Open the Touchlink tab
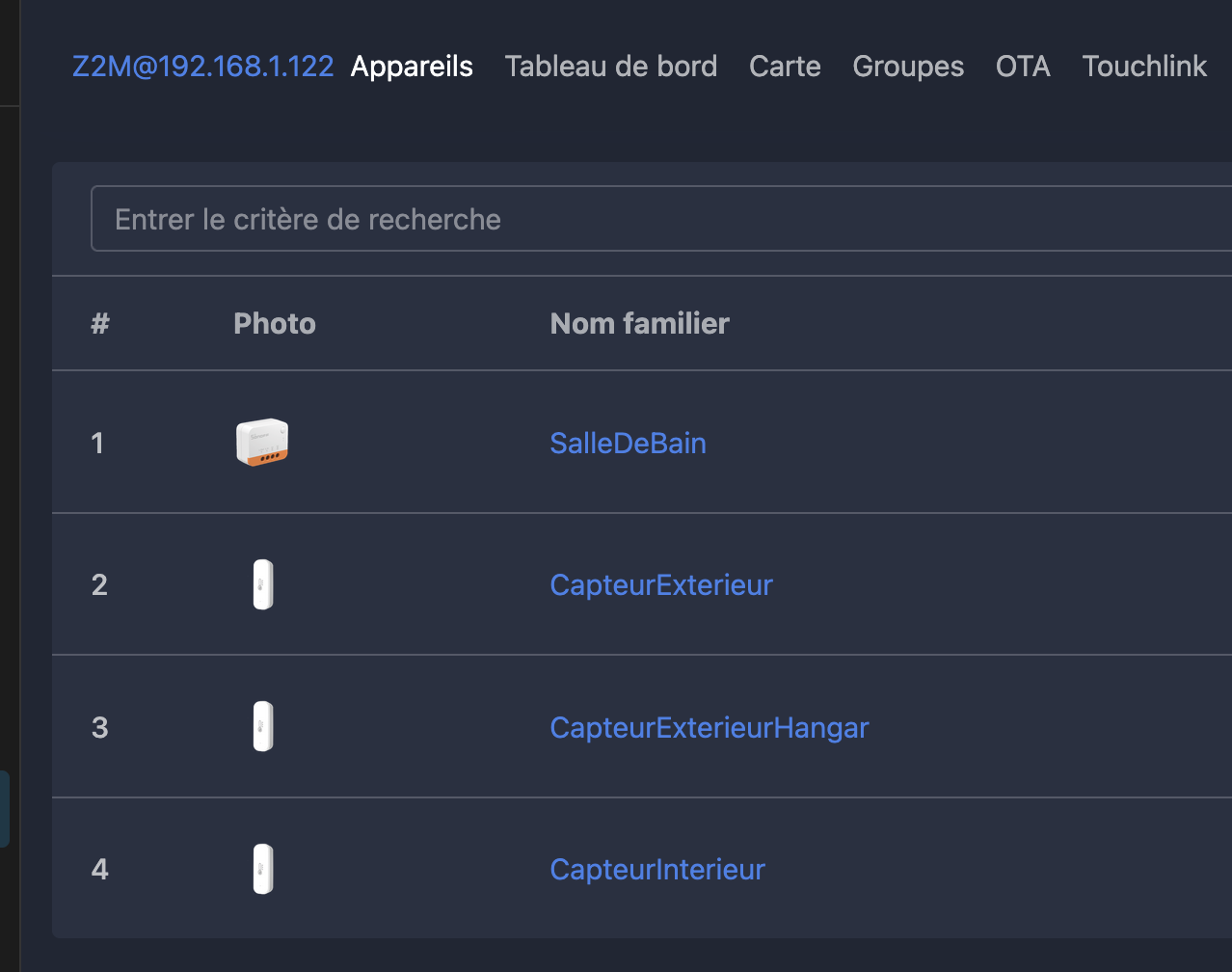Image resolution: width=1232 pixels, height=972 pixels. [x=1144, y=67]
